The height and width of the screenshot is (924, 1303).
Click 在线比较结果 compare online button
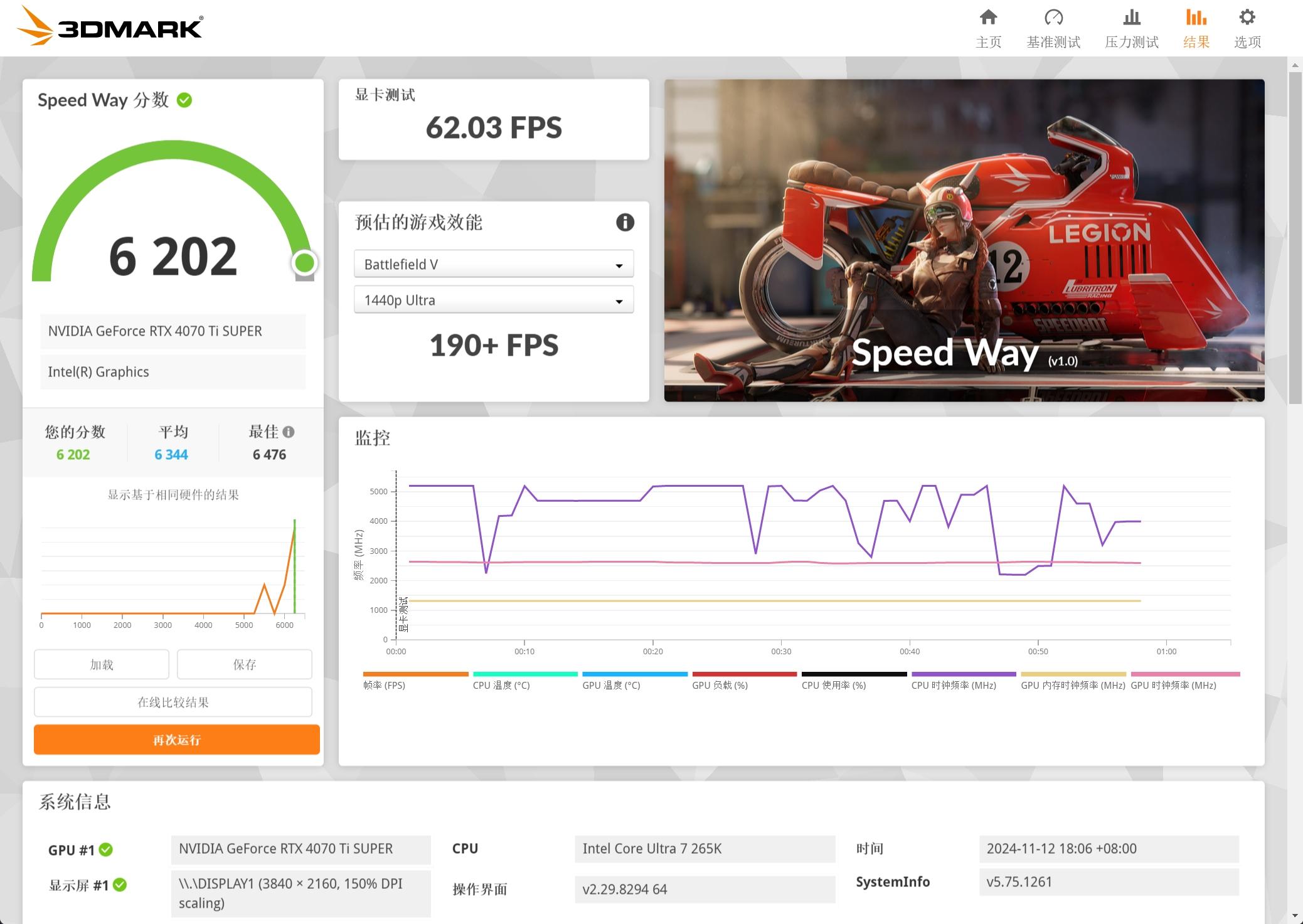(x=173, y=702)
